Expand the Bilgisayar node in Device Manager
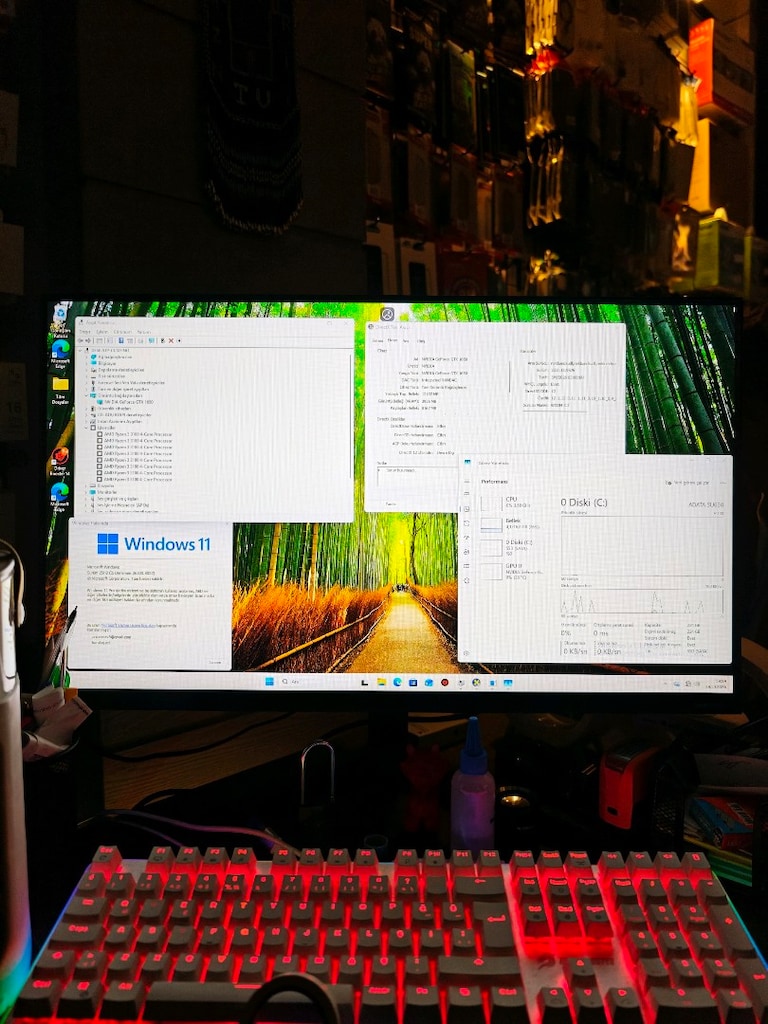 coord(86,363)
